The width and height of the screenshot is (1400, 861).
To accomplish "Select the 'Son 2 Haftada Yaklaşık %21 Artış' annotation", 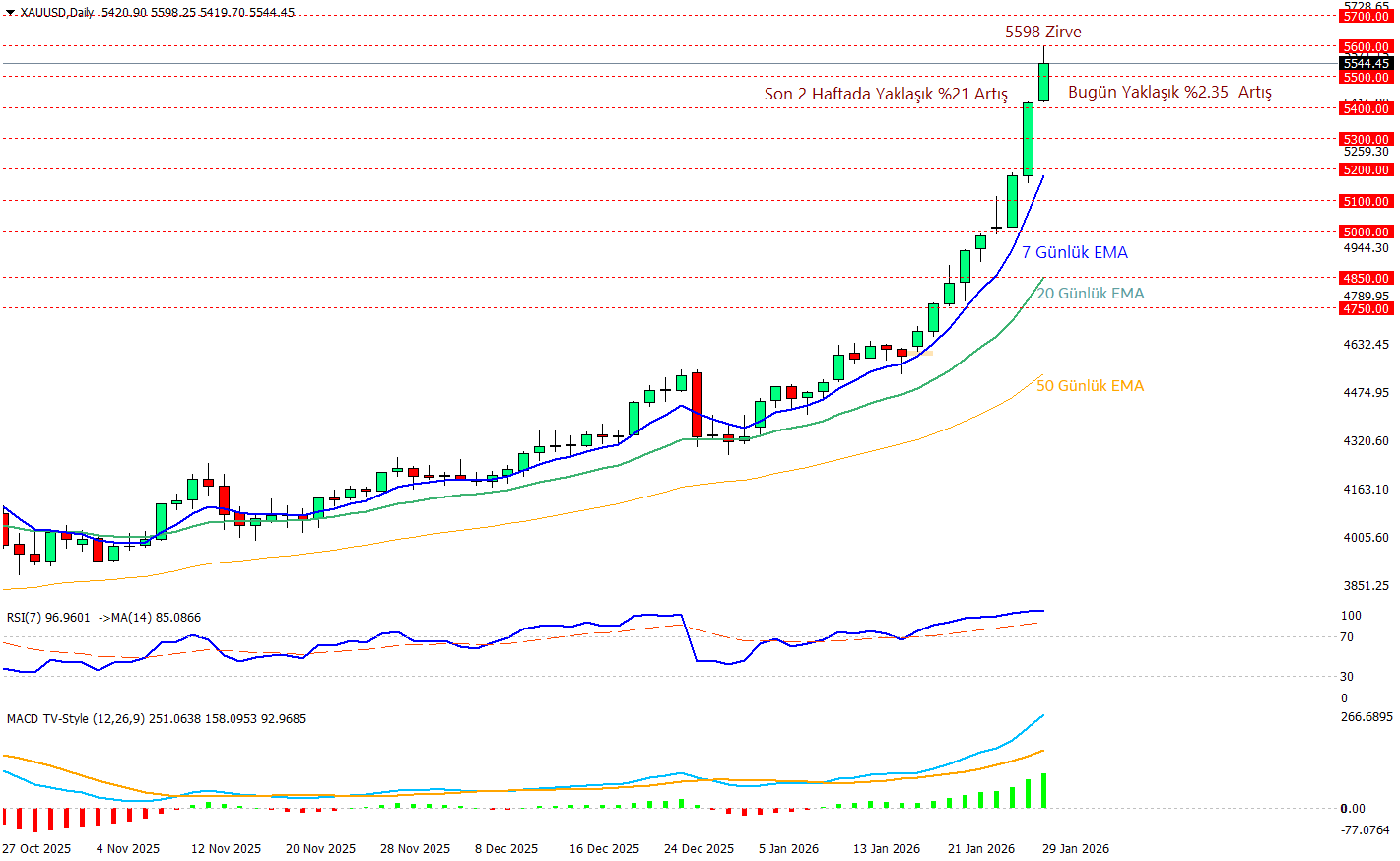I will pyautogui.click(x=886, y=95).
